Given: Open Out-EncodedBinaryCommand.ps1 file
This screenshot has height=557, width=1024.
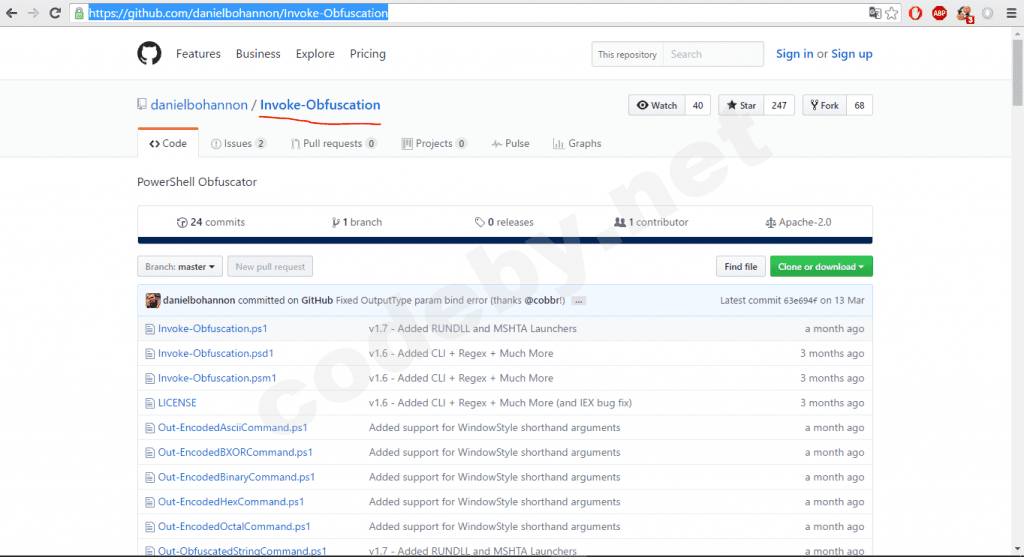Looking at the screenshot, I should click(x=236, y=477).
